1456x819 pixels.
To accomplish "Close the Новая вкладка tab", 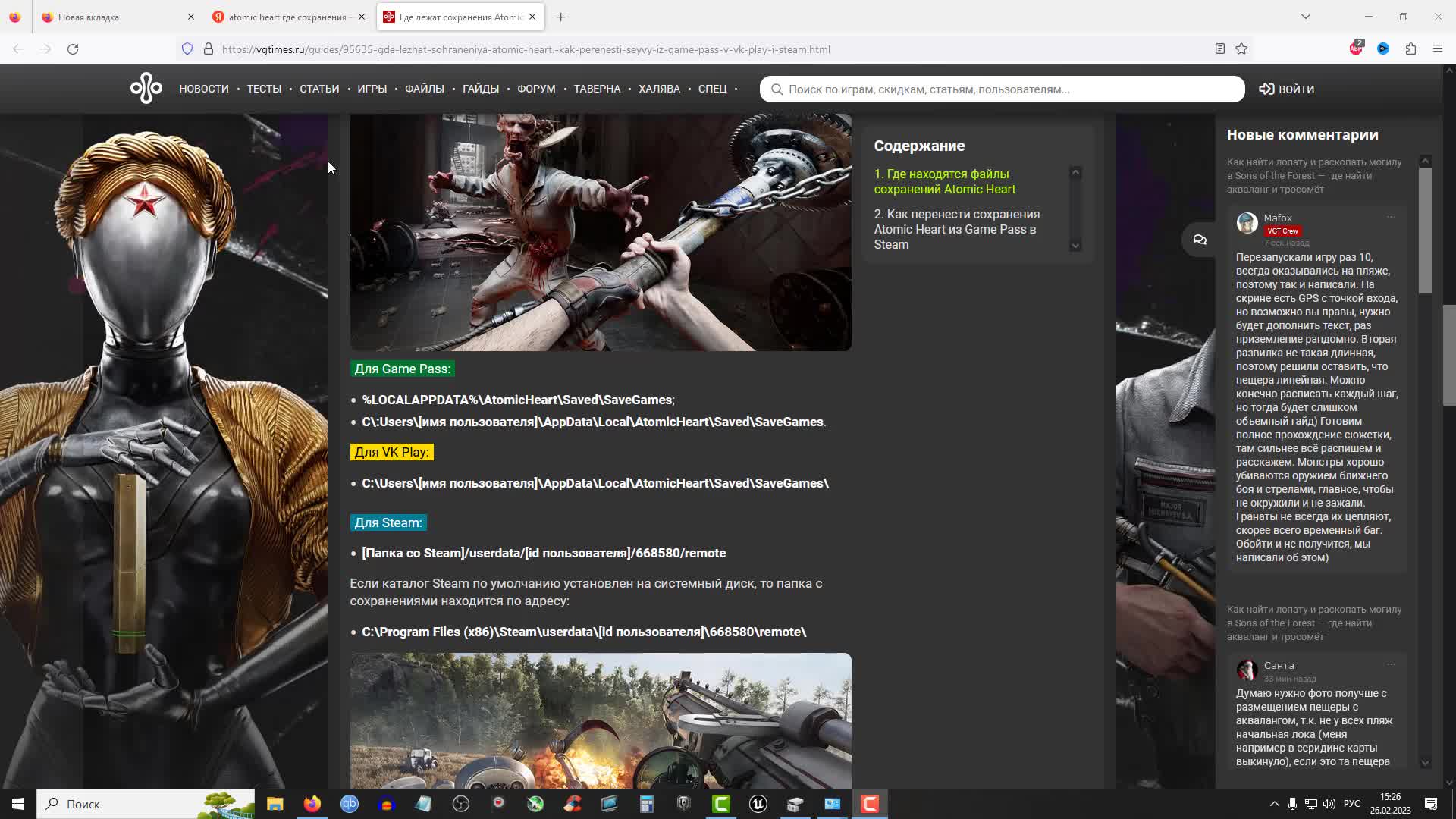I will tap(191, 17).
